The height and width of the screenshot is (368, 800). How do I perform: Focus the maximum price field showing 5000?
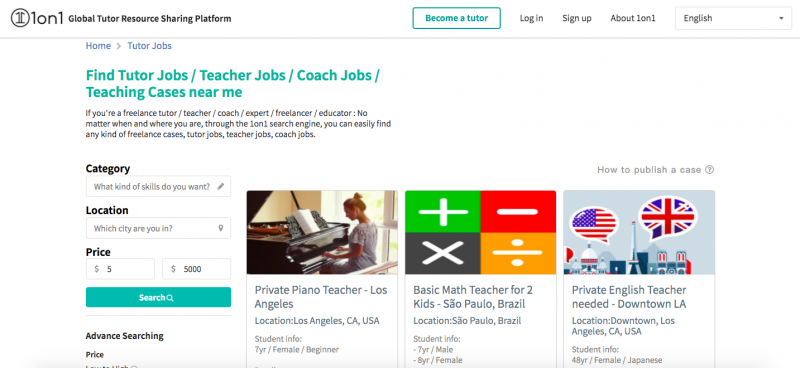196,269
